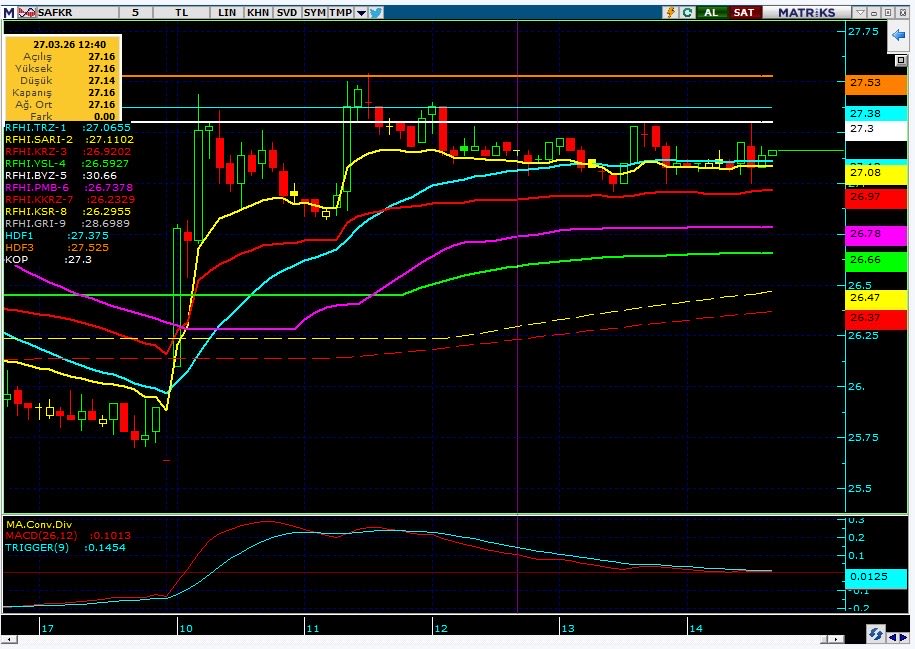Click the green 26.66 price label
Viewport: 915px width, 649px height.
875,260
